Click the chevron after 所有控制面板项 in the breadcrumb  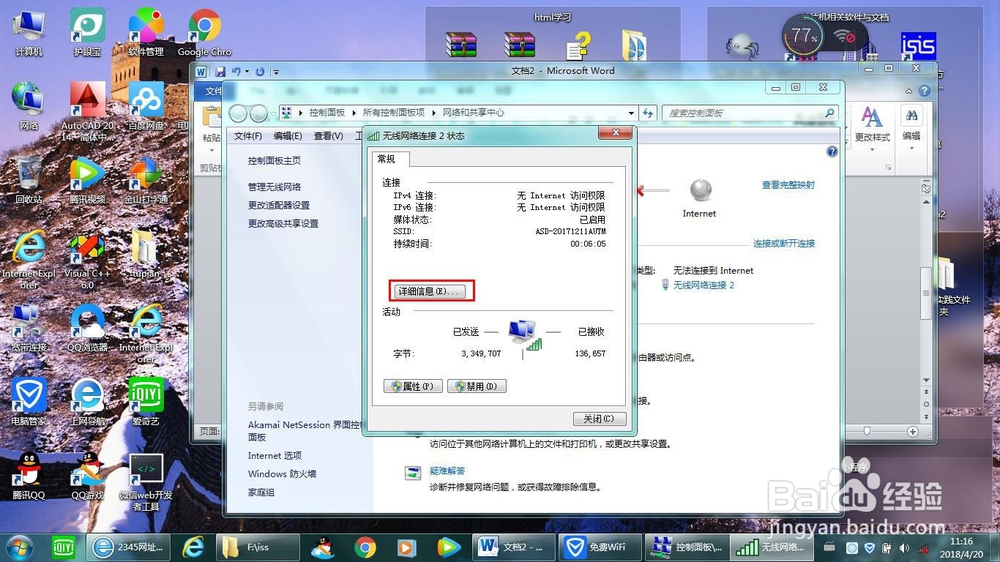click(434, 113)
